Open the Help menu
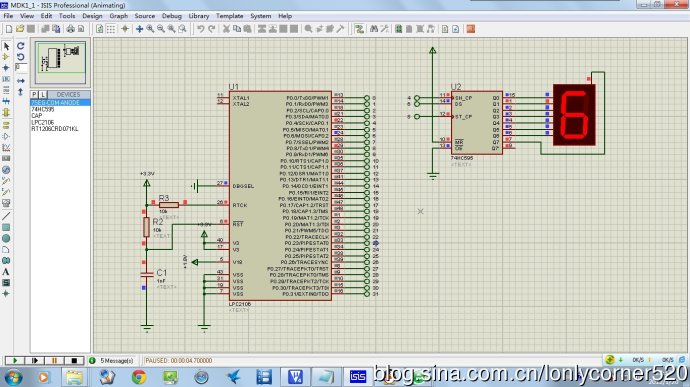 285,16
